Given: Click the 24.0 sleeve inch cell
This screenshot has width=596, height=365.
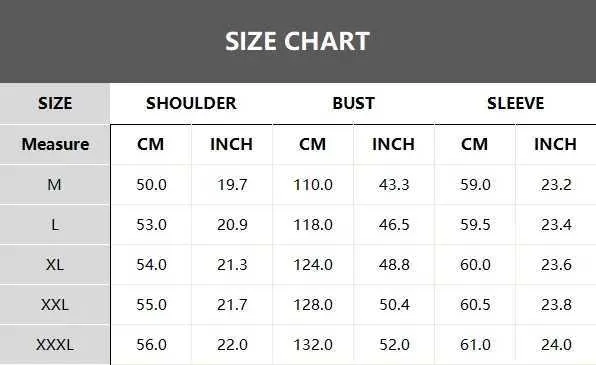Looking at the screenshot, I should (x=556, y=345).
